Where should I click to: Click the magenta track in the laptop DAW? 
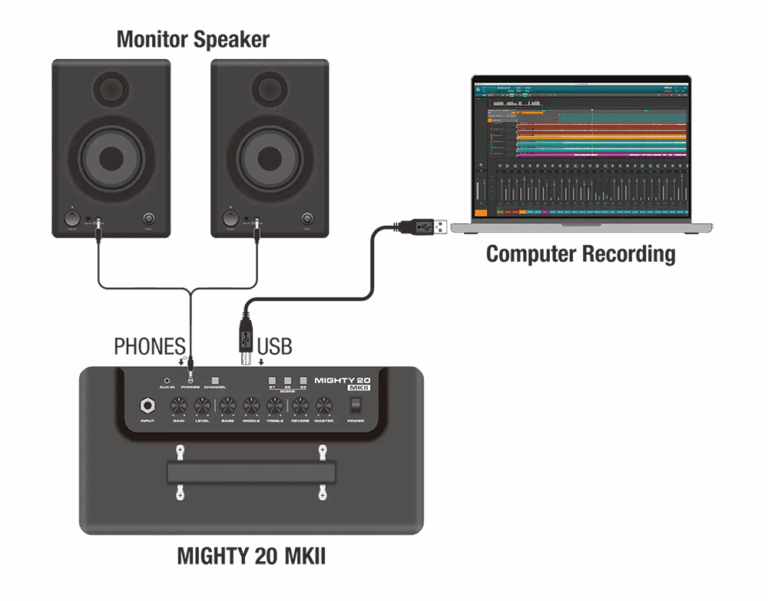coord(601,155)
